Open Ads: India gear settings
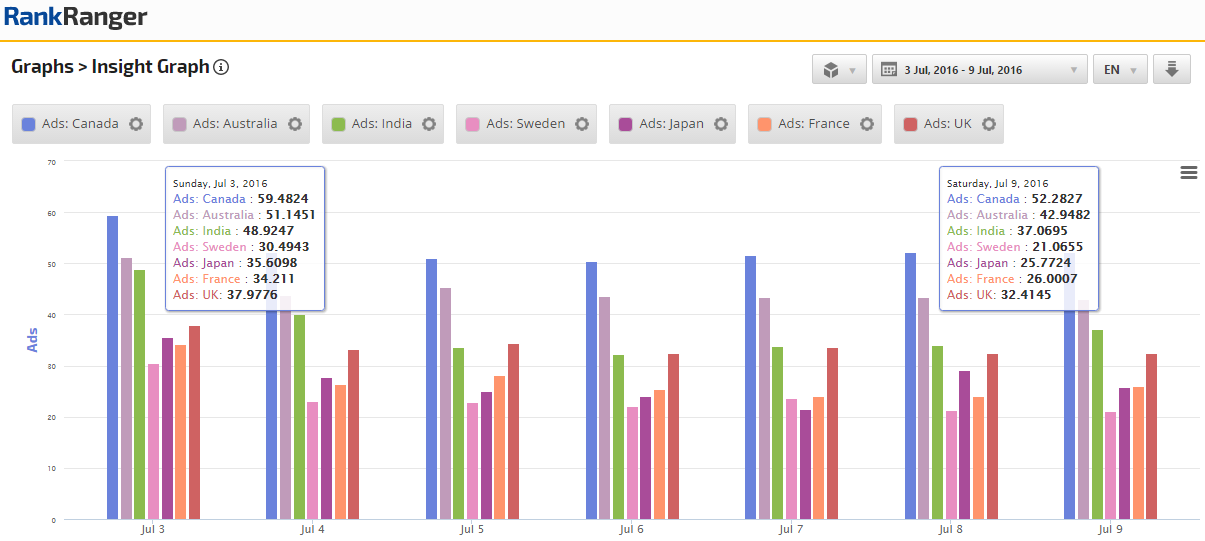Screen dimensions: 1205x541 click(x=429, y=124)
